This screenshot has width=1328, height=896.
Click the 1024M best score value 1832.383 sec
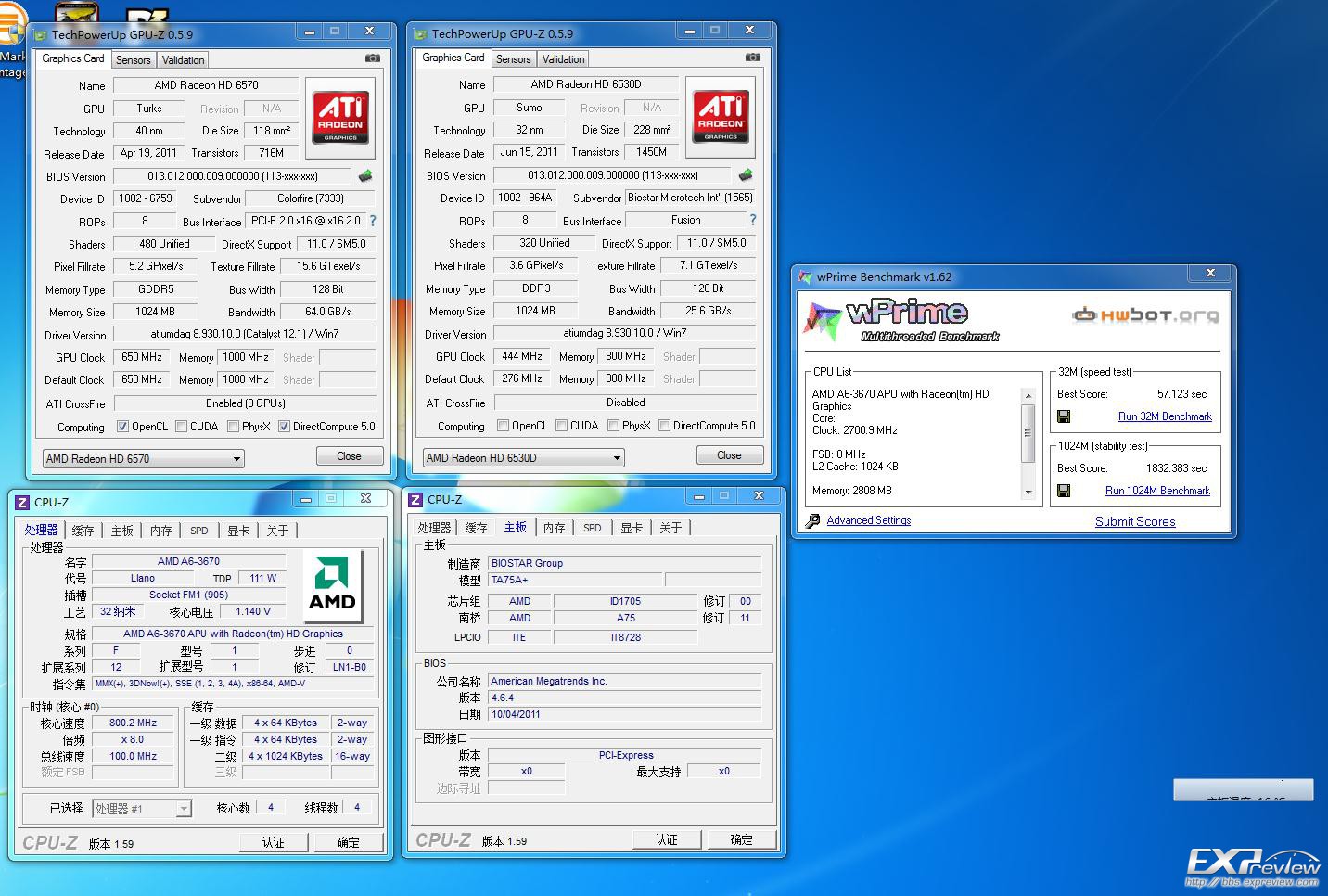tap(1176, 468)
